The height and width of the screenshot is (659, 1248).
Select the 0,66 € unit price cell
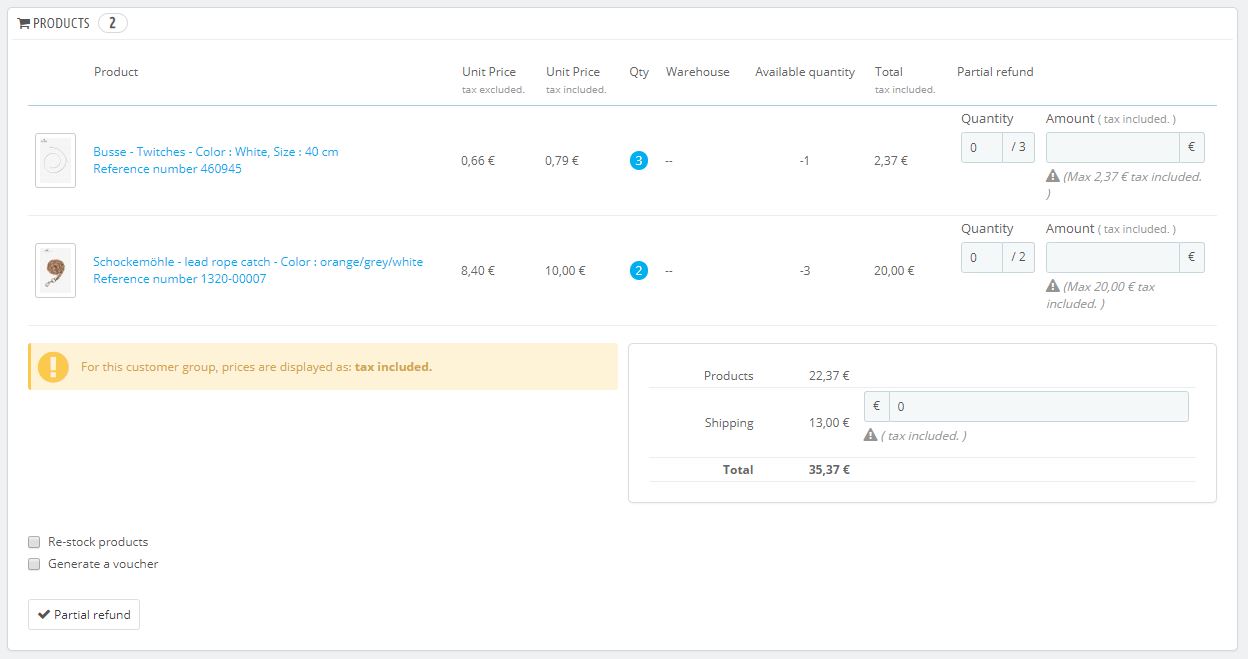478,160
